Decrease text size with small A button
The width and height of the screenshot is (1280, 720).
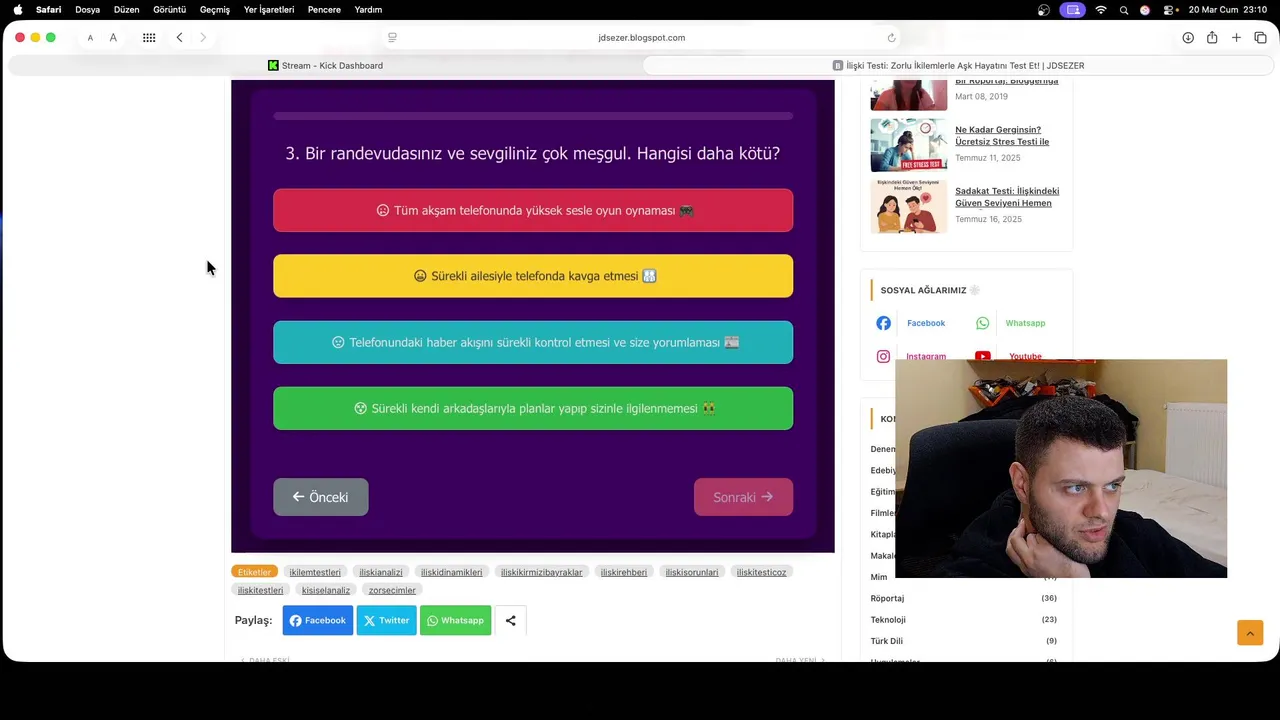90,38
